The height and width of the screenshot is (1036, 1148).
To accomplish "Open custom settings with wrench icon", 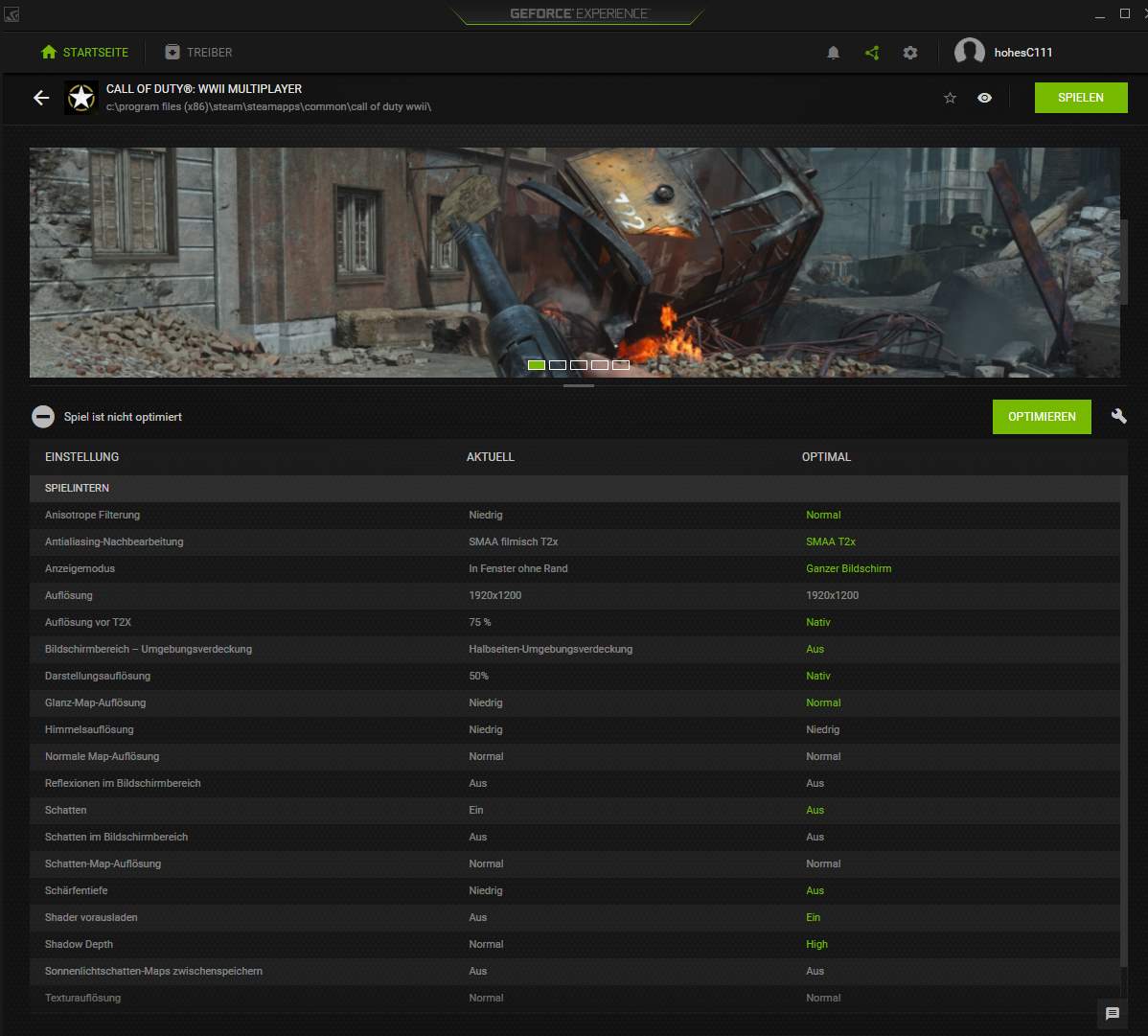I will [x=1118, y=417].
